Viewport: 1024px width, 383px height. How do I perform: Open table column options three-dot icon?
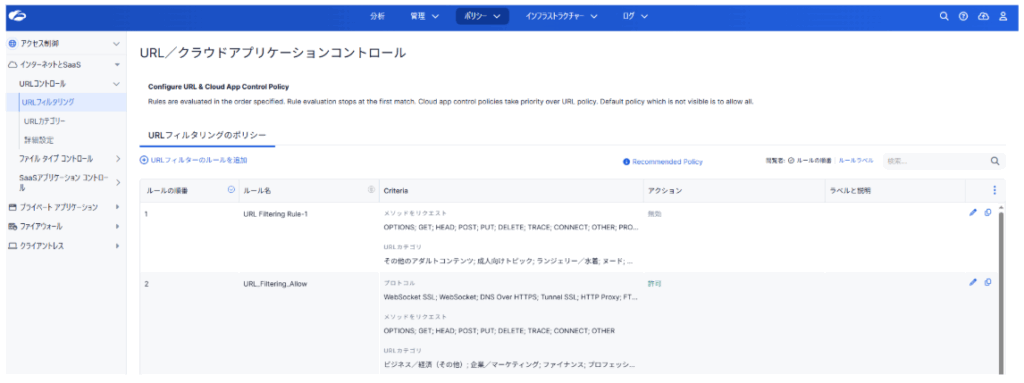coord(994,190)
